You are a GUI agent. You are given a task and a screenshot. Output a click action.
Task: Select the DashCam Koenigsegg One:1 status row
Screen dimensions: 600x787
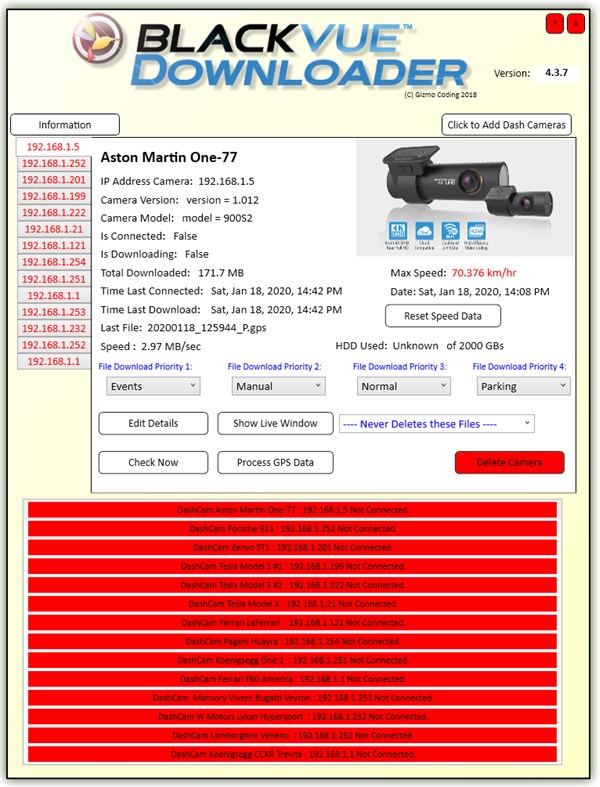pyautogui.click(x=292, y=661)
